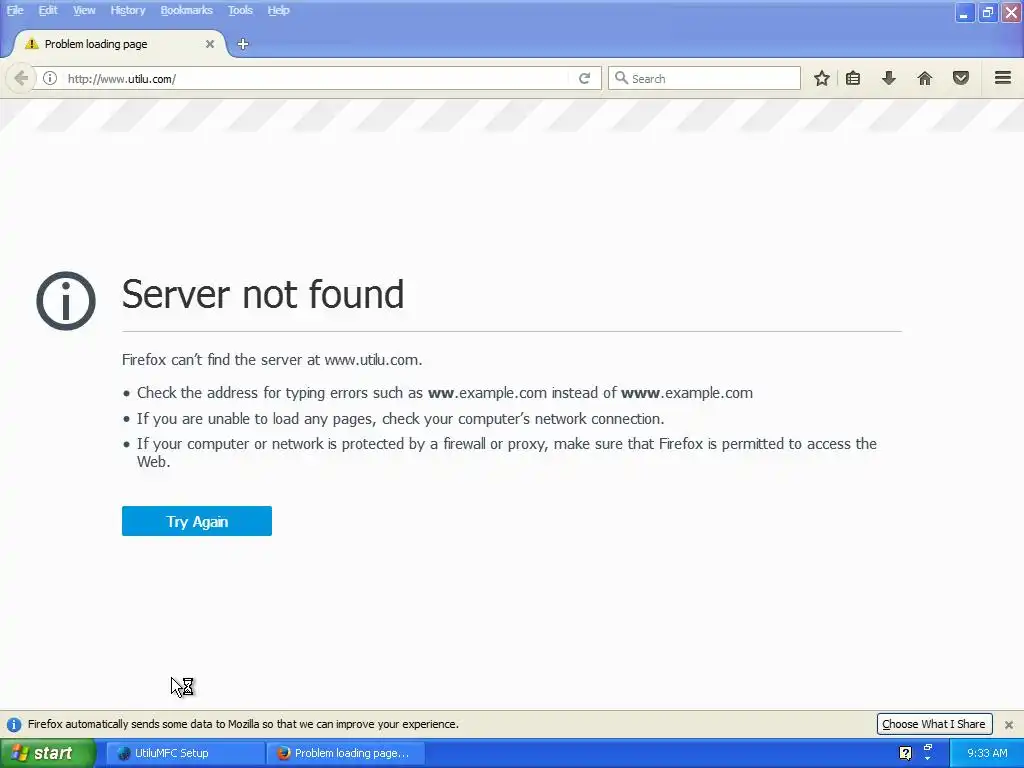The image size is (1024, 768).
Task: Save to Pocket icon
Action: pyautogui.click(x=961, y=78)
